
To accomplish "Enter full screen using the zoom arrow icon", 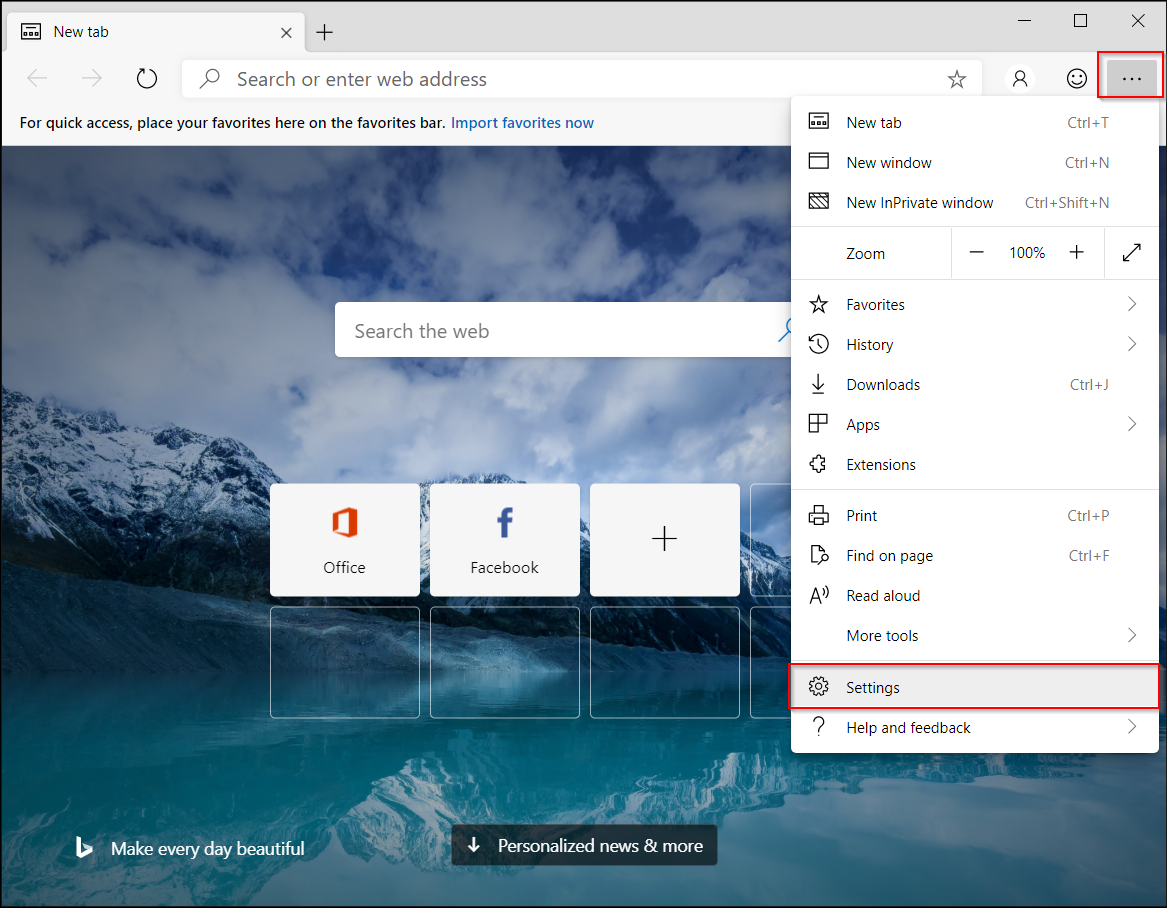I will pyautogui.click(x=1132, y=253).
